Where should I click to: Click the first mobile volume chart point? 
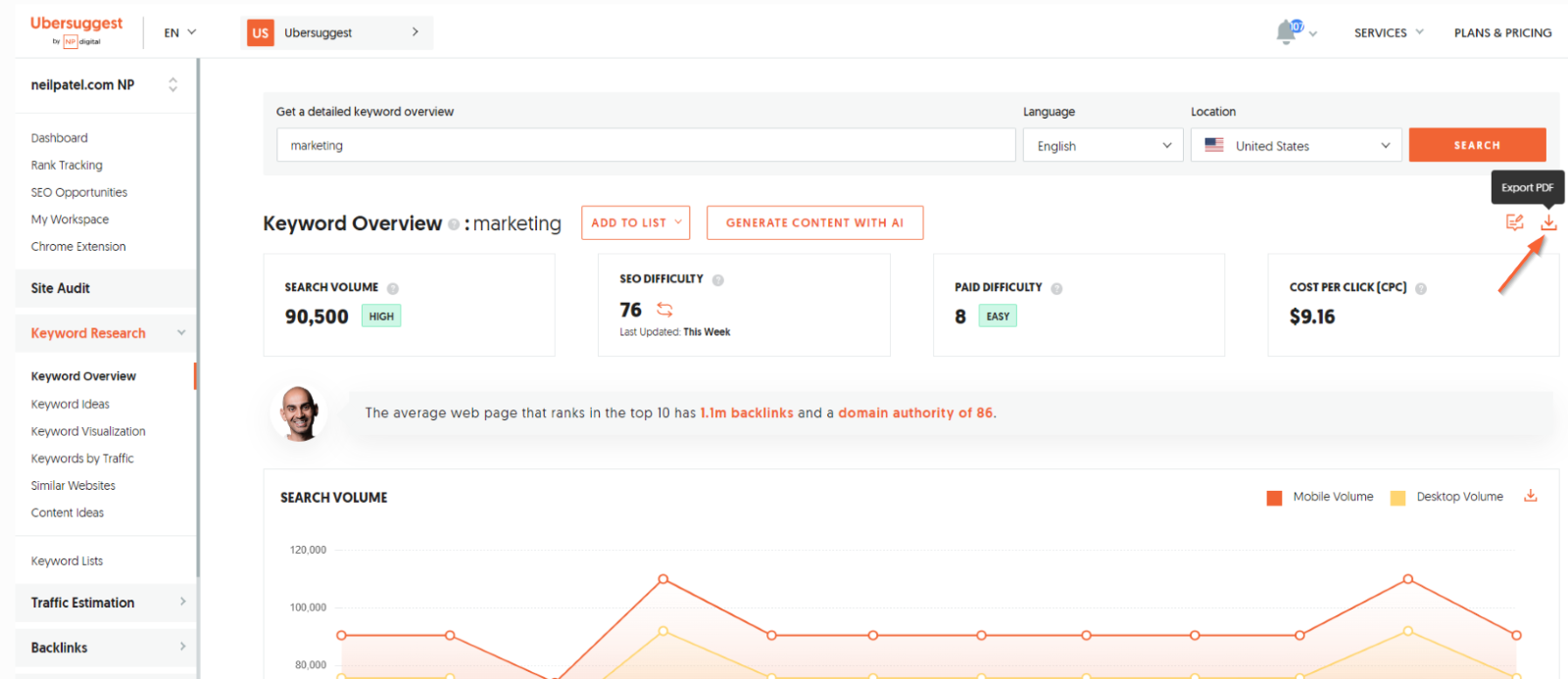pyautogui.click(x=341, y=635)
